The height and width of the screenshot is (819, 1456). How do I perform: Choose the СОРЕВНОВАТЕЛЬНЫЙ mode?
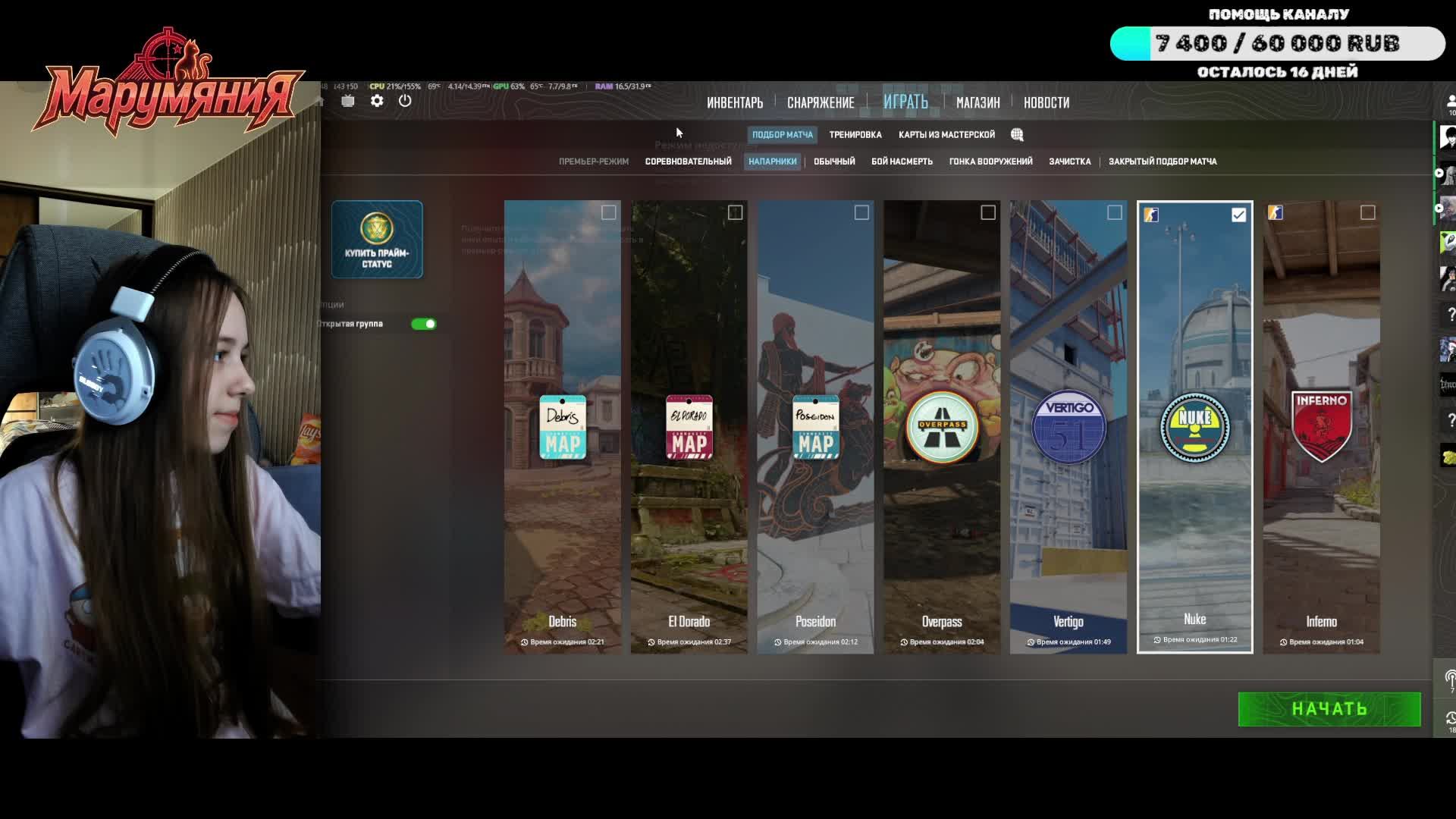[x=689, y=162]
